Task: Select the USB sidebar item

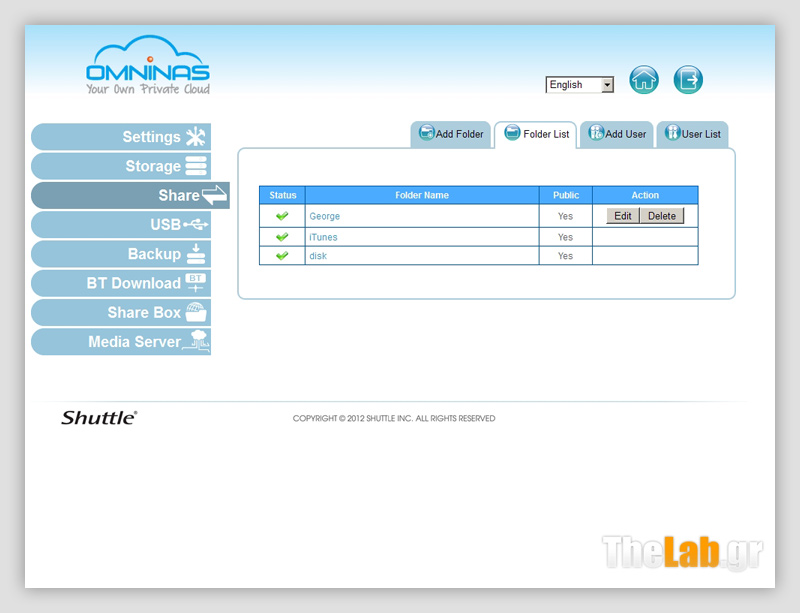Action: (121, 225)
